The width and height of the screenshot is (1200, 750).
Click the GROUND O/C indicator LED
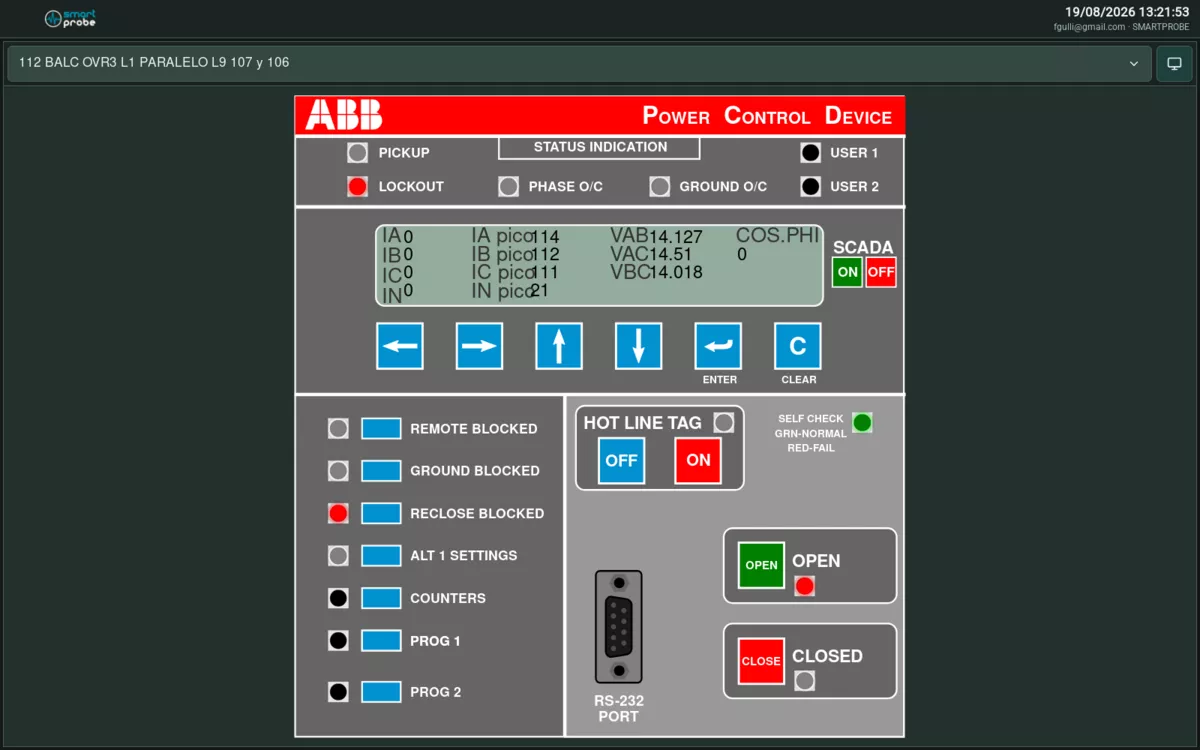point(659,186)
